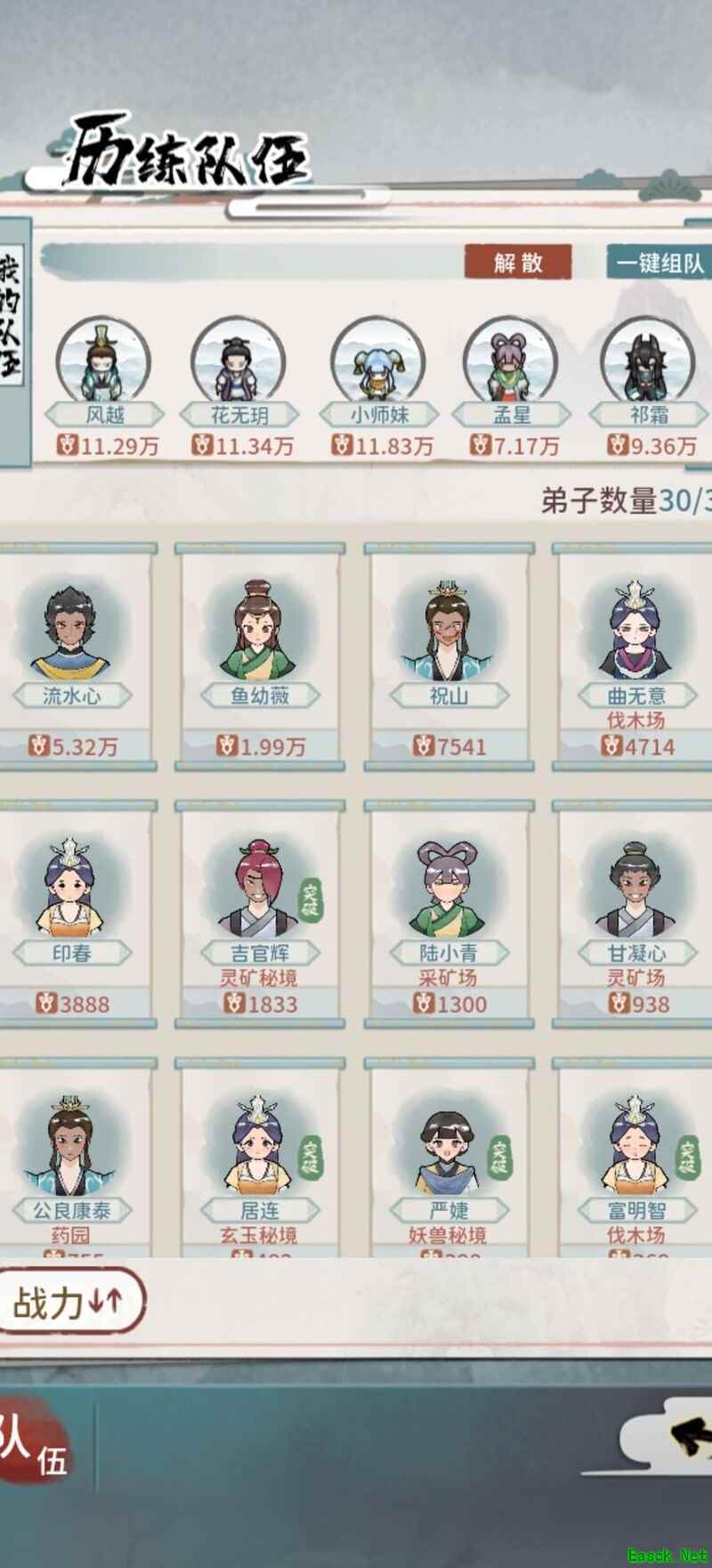Image resolution: width=712 pixels, height=1568 pixels.
Task: Open the 我的队伍 side tab
Action: (x=12, y=342)
